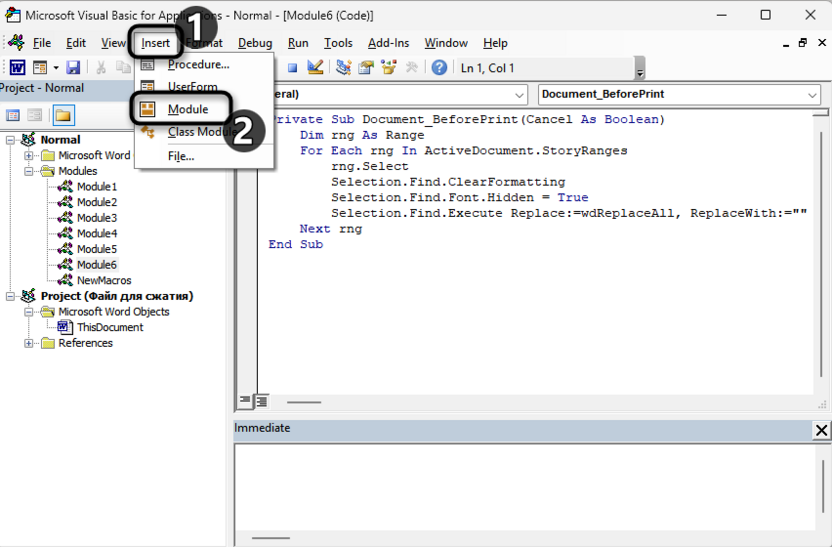Choose Module from the Insert menu
832x547 pixels.
tap(188, 109)
